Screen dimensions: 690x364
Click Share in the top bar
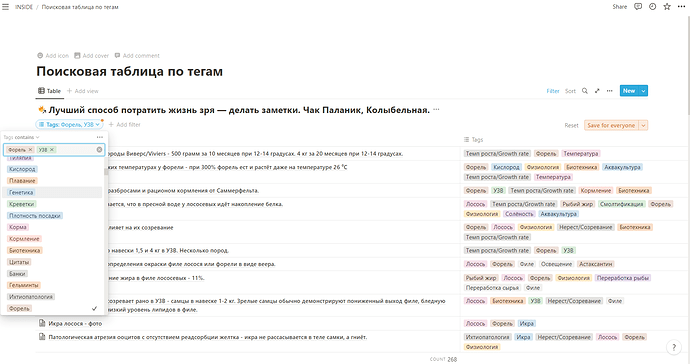(619, 7)
